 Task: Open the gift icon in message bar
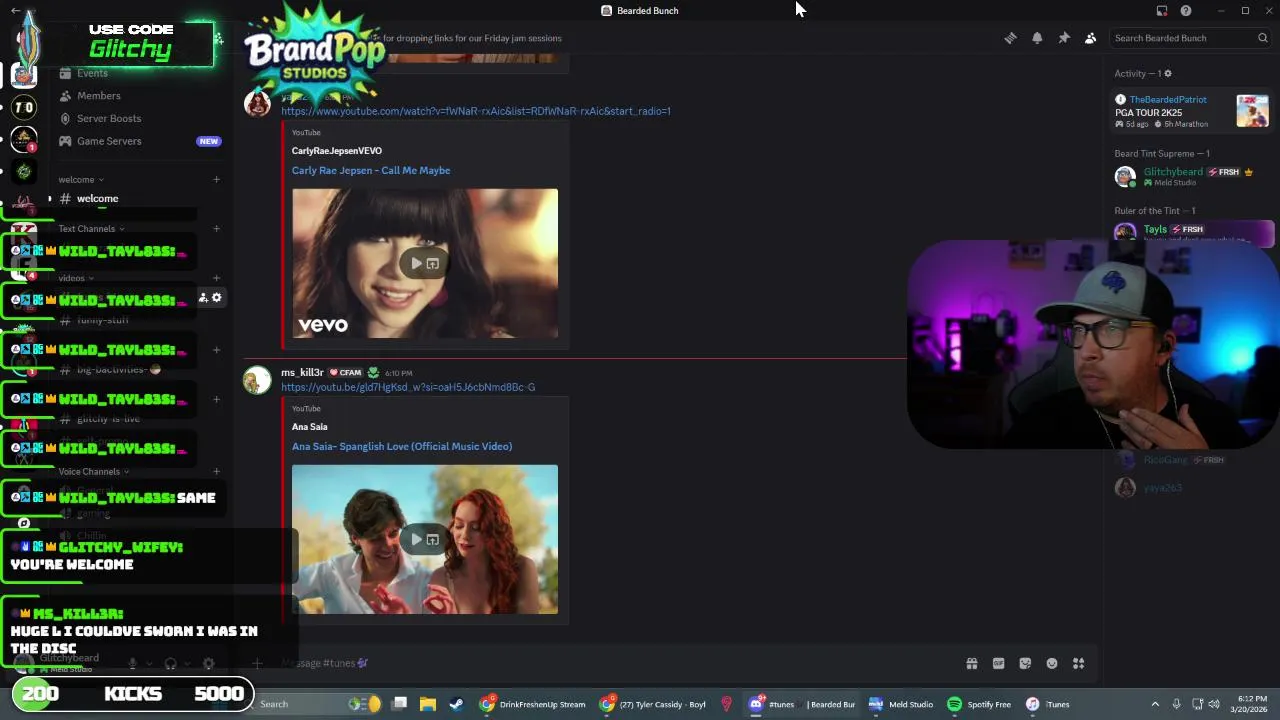point(971,663)
